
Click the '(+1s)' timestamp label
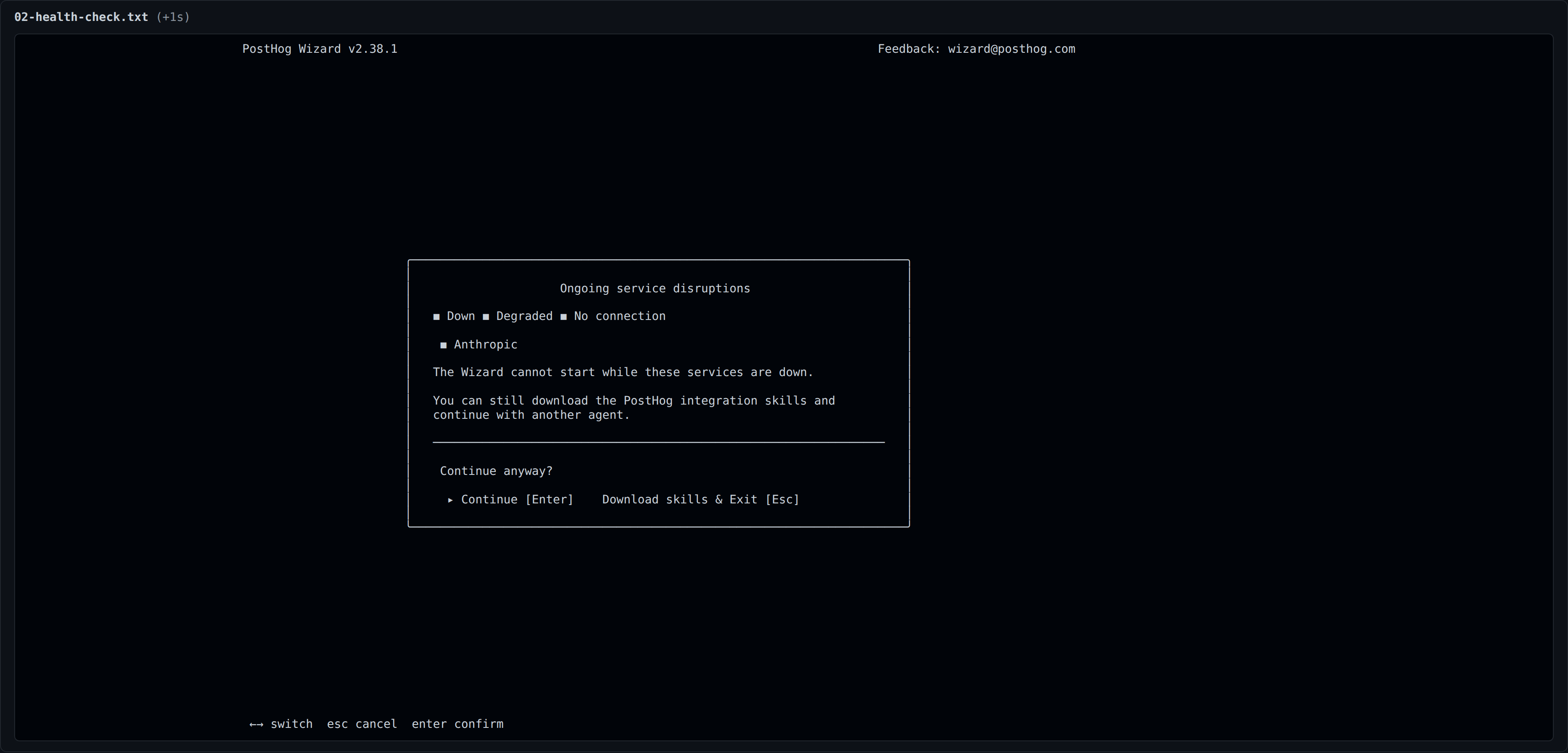pyautogui.click(x=173, y=17)
